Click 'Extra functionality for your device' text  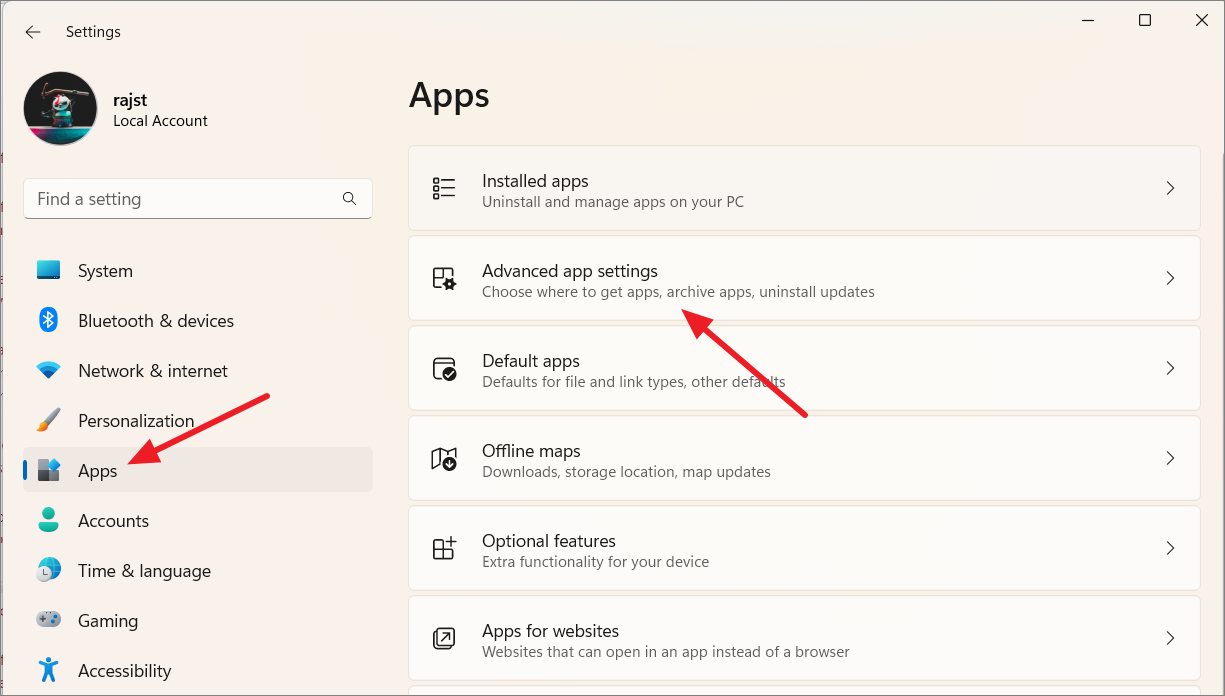pos(596,562)
